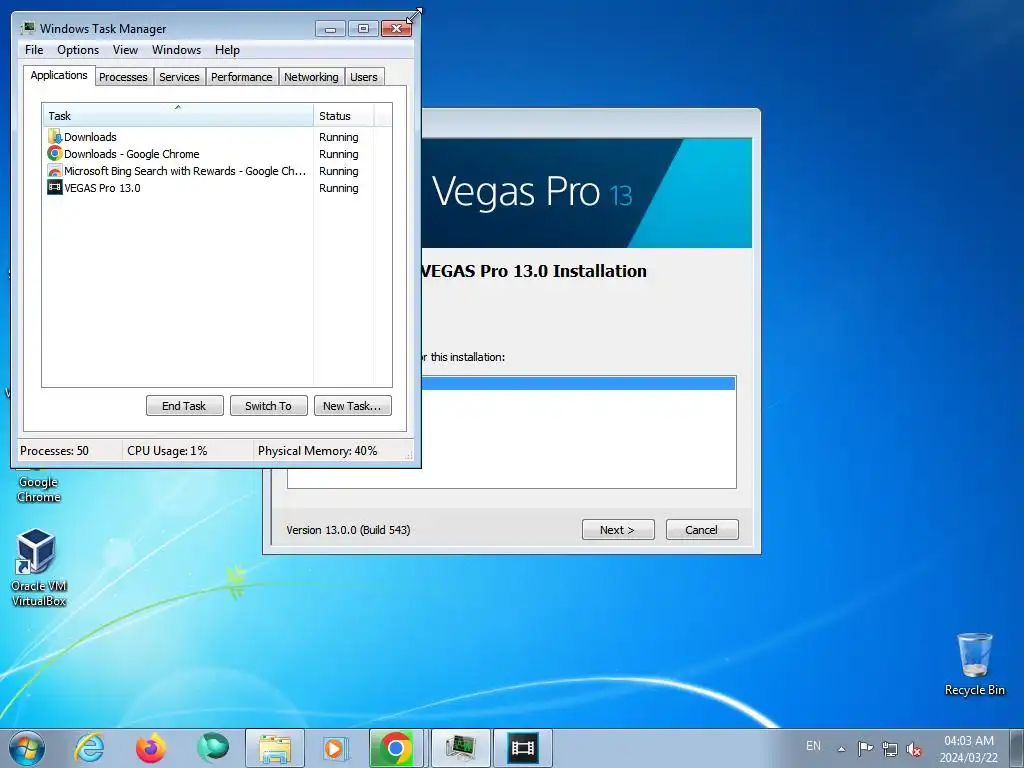Open the taskbar clock showing 04:03 AM
Screen dimensions: 1024x768
[x=969, y=749]
